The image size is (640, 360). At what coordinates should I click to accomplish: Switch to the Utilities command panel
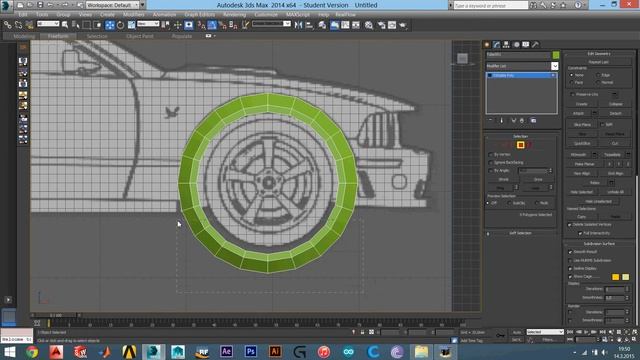point(536,44)
